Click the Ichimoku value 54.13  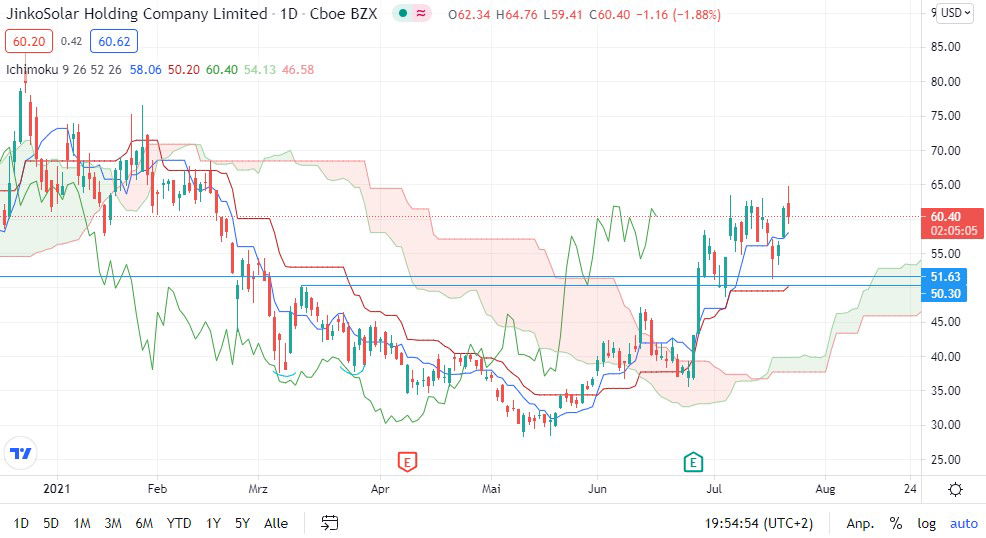(260, 70)
